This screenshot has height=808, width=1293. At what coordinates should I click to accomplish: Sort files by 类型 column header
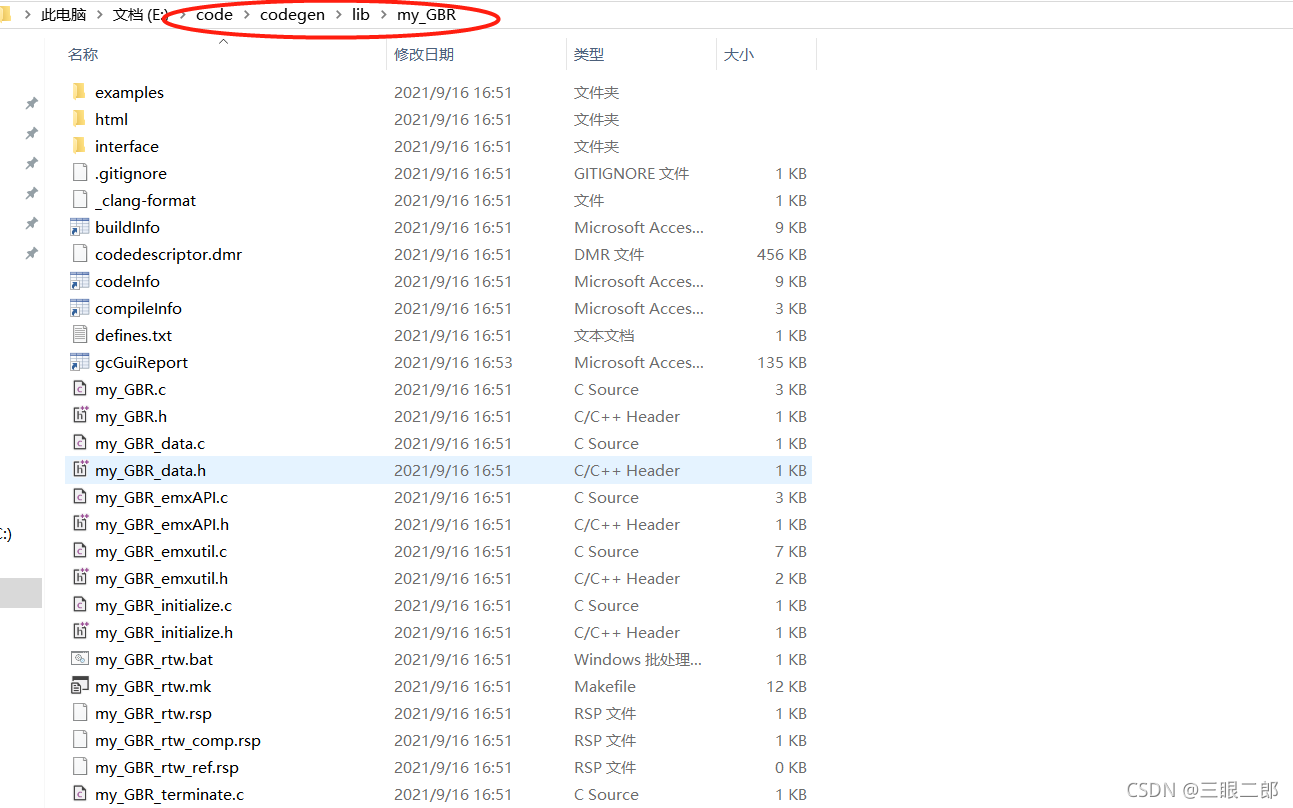[x=589, y=54]
